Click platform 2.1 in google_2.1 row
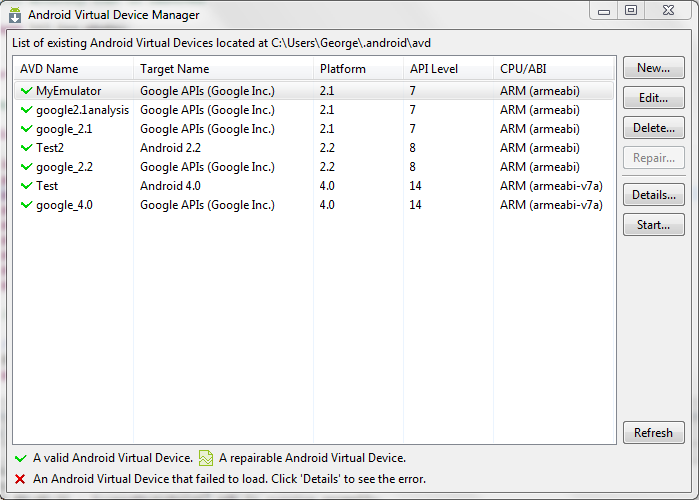The height and width of the screenshot is (500, 699). pyautogui.click(x=327, y=129)
